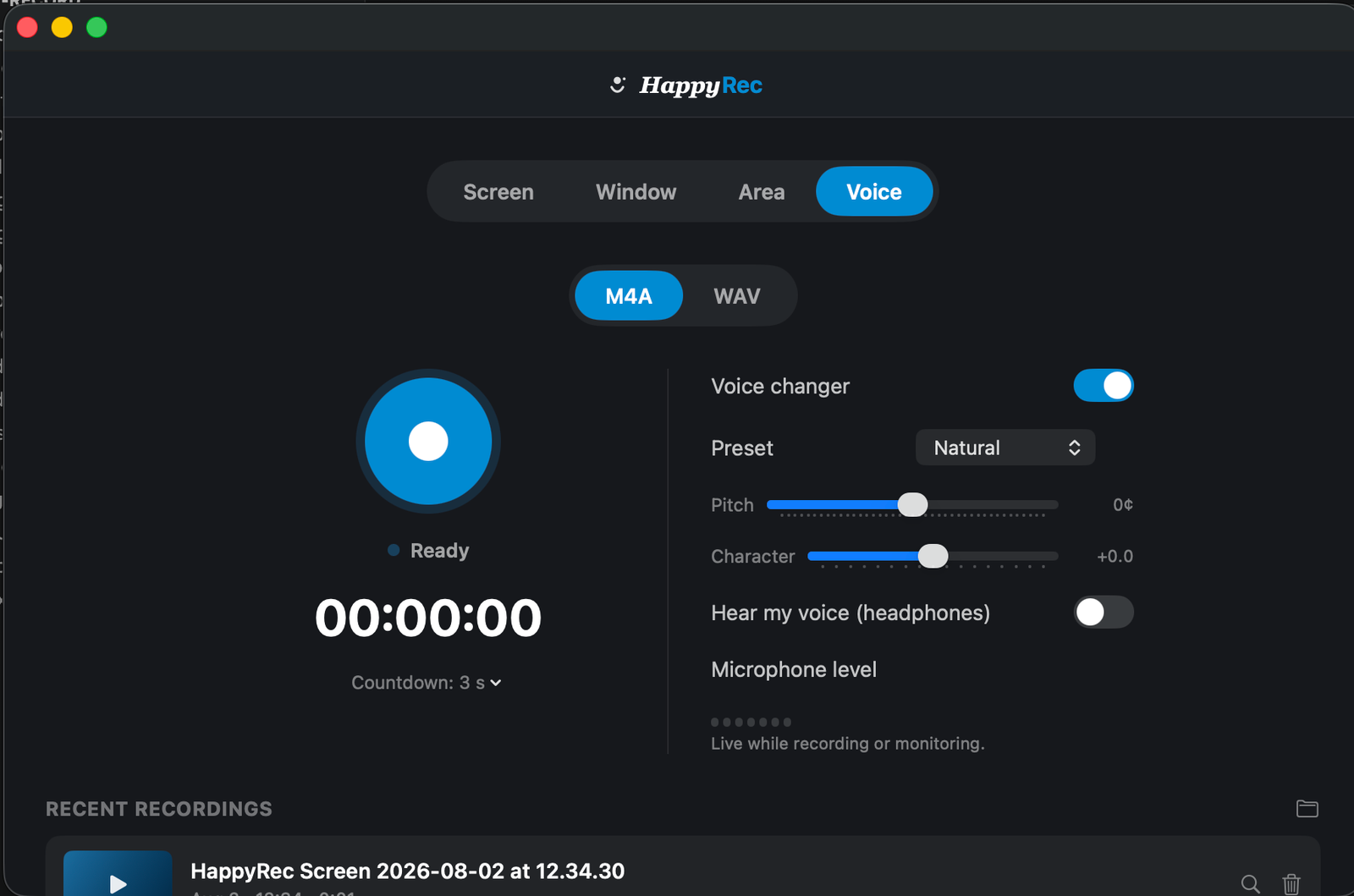Play the HappyRec Screen recording thumbnail
Viewport: 1354px width, 896px height.
[x=118, y=874]
